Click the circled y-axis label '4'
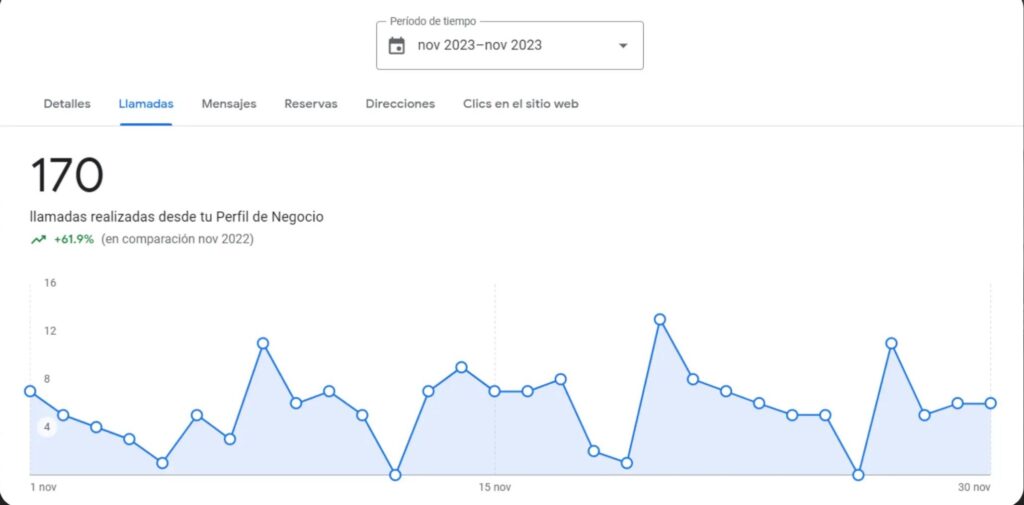1024x505 pixels. pos(47,427)
